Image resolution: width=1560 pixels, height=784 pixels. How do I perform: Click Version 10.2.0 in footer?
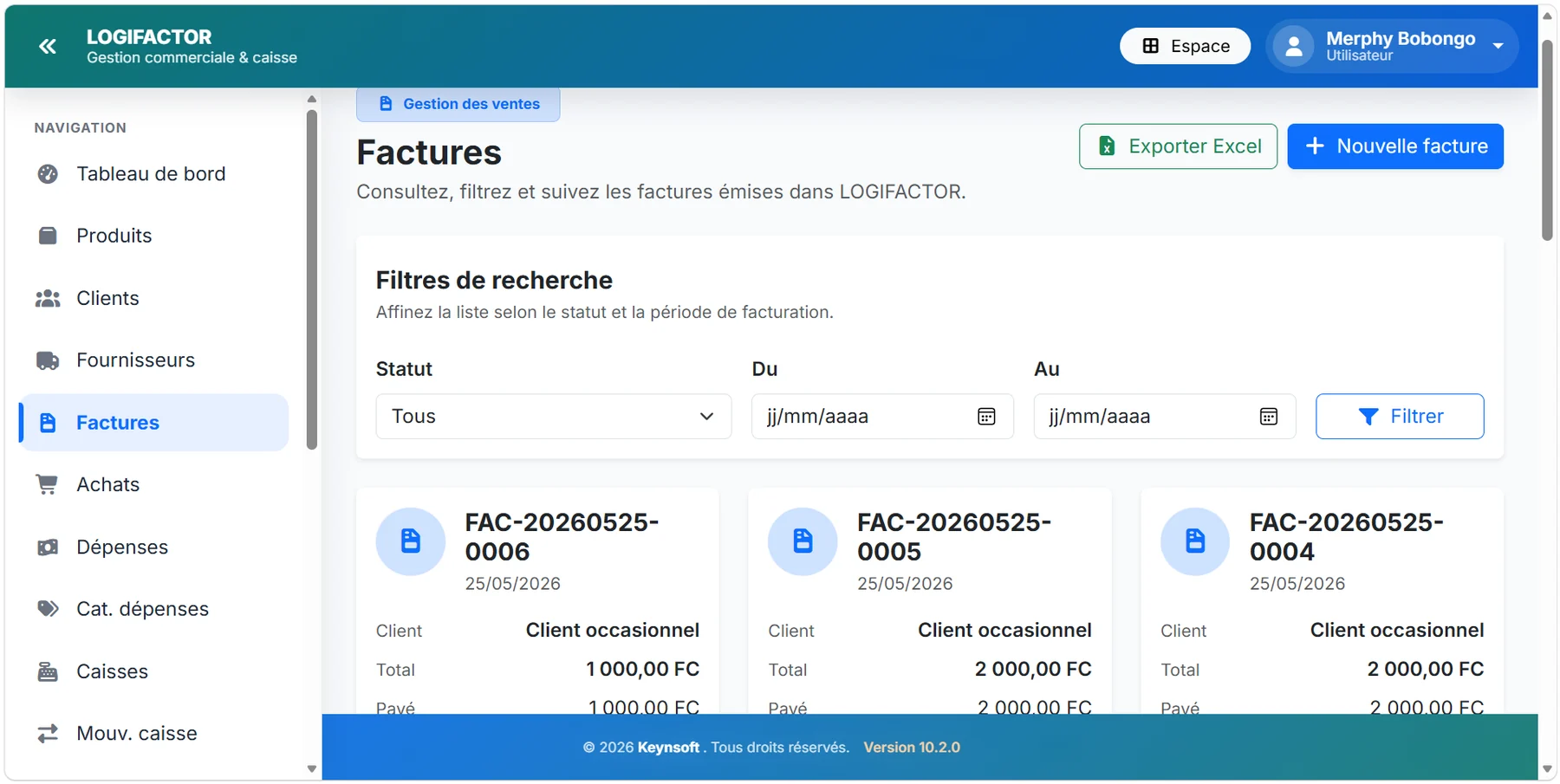click(x=912, y=748)
